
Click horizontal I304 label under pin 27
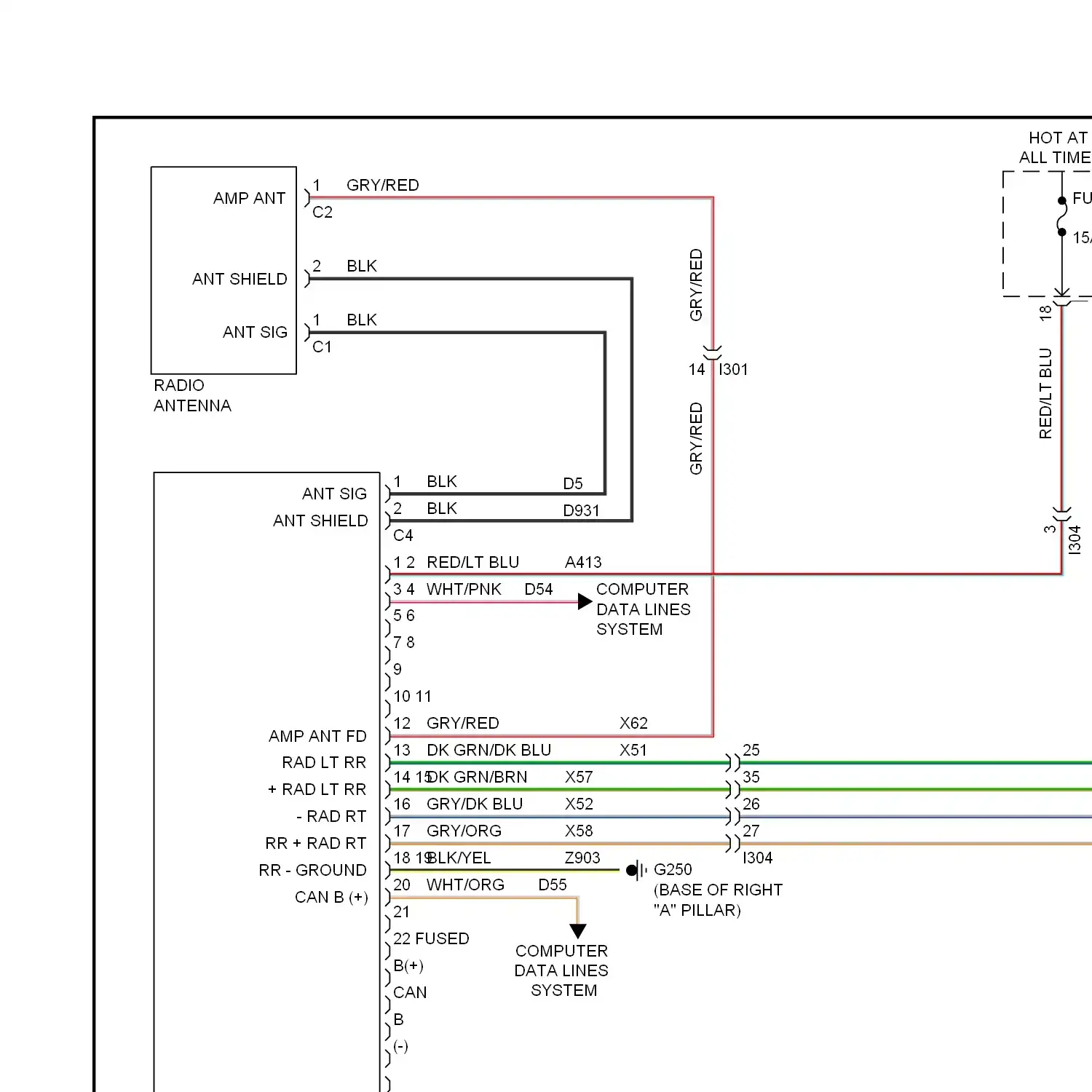[x=758, y=858]
